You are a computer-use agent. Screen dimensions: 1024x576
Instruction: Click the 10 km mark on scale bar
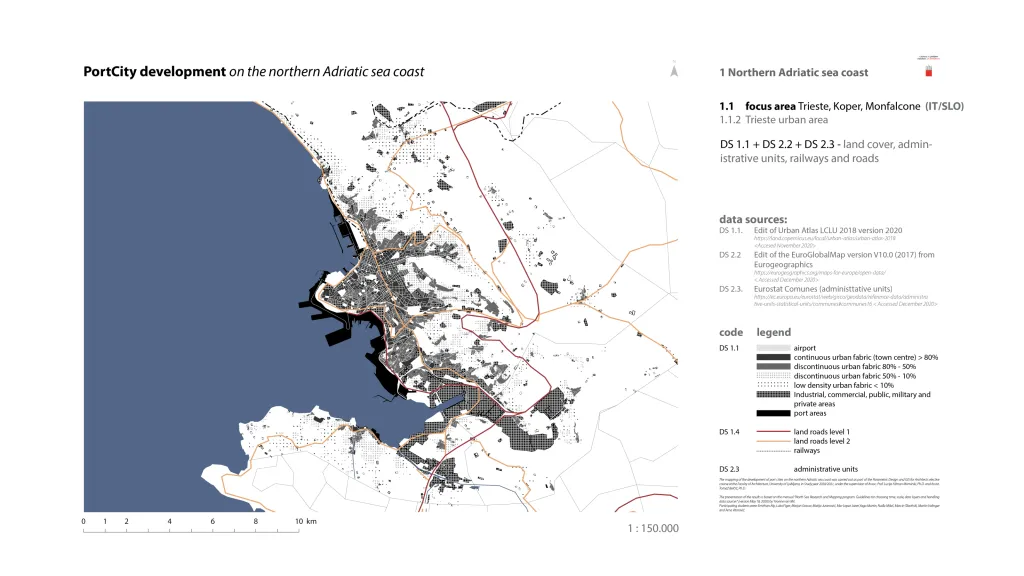click(298, 523)
